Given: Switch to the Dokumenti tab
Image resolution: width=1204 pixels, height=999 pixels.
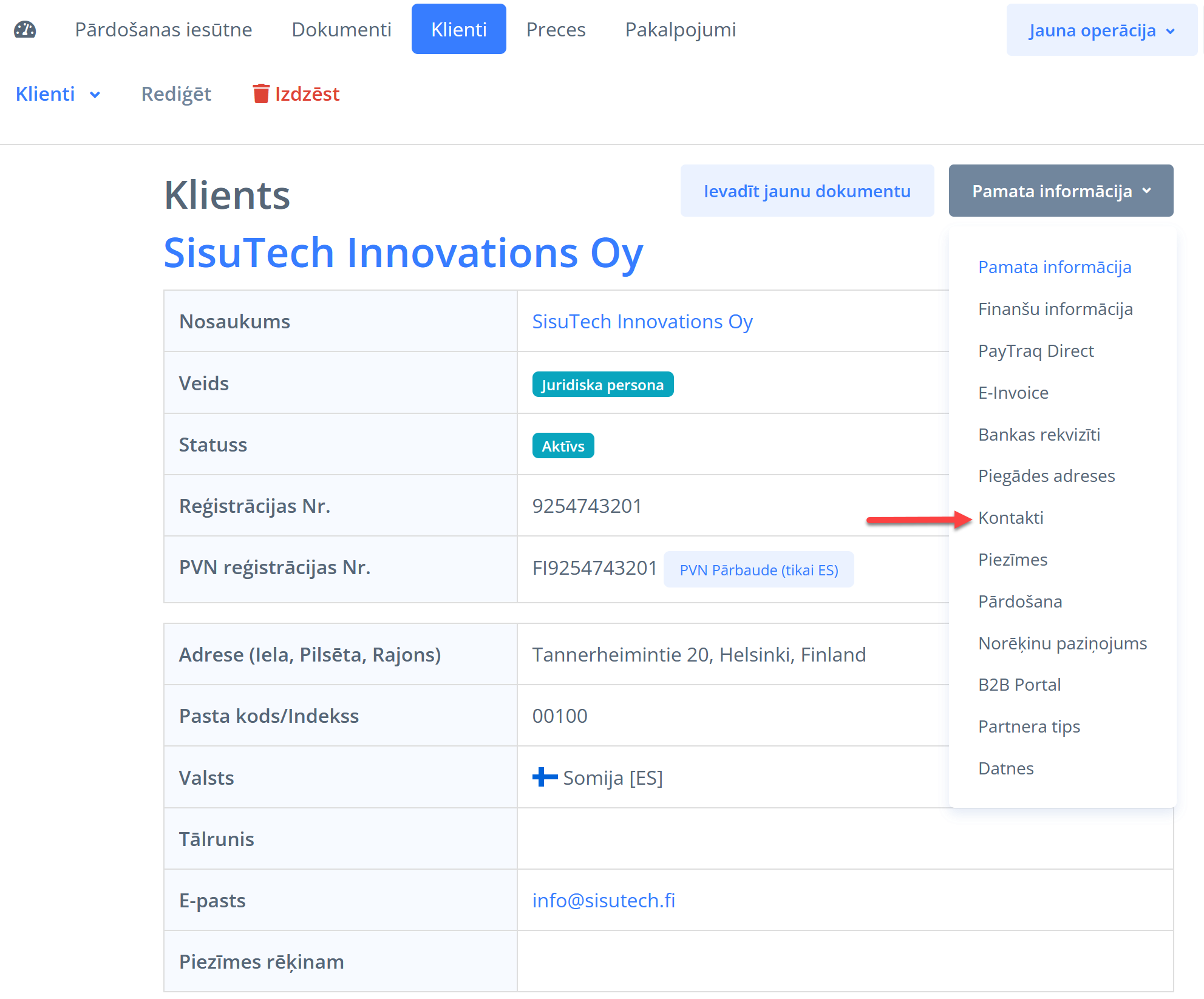Looking at the screenshot, I should (341, 29).
